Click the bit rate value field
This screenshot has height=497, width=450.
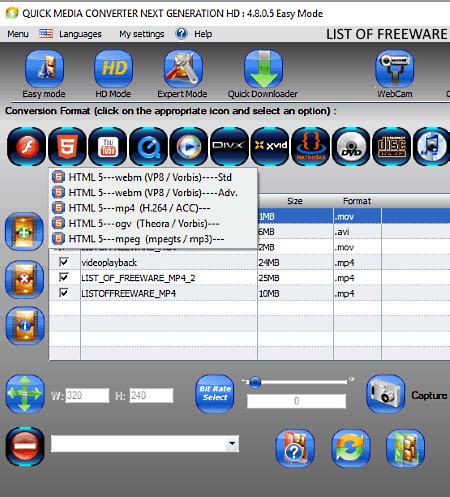(296, 401)
